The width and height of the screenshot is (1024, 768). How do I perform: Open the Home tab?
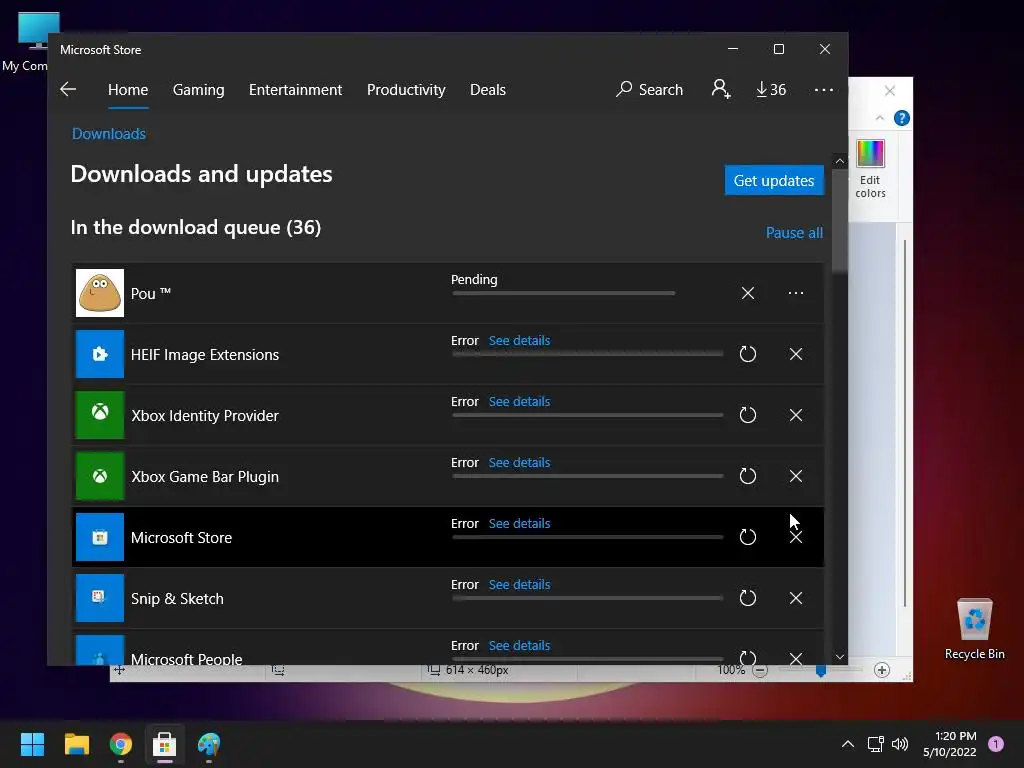coord(128,89)
